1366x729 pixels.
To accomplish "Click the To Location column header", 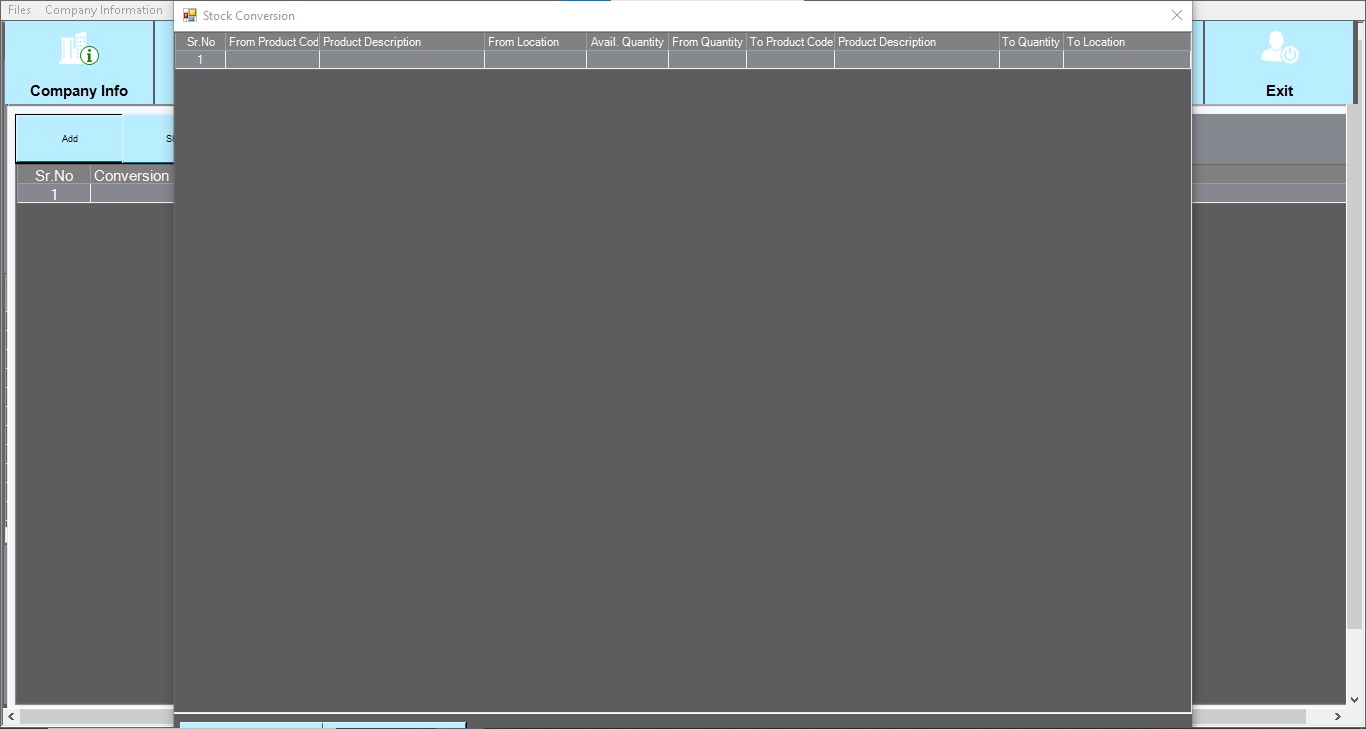I will tap(1126, 42).
